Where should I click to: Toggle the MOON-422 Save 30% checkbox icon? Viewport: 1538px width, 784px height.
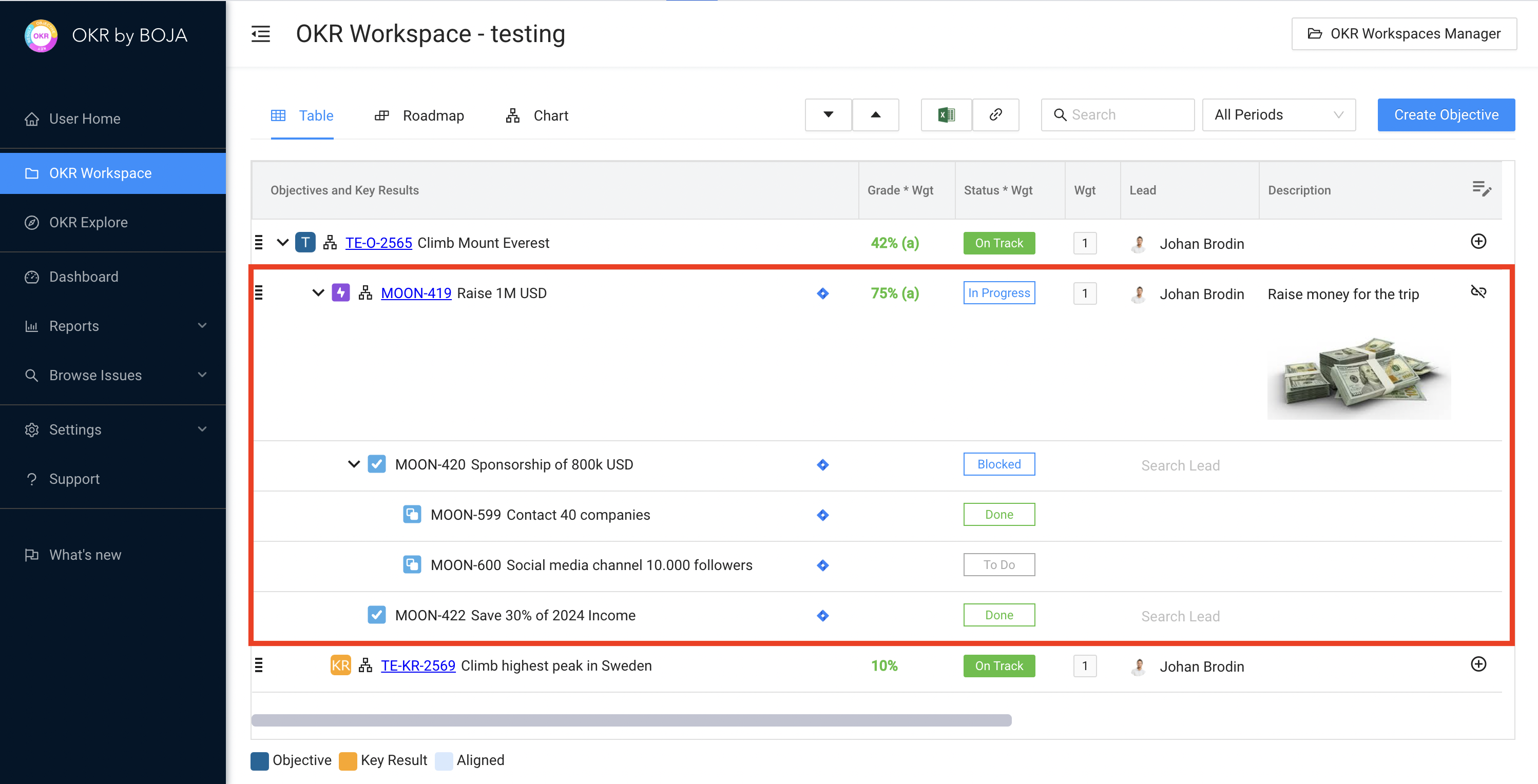tap(377, 615)
